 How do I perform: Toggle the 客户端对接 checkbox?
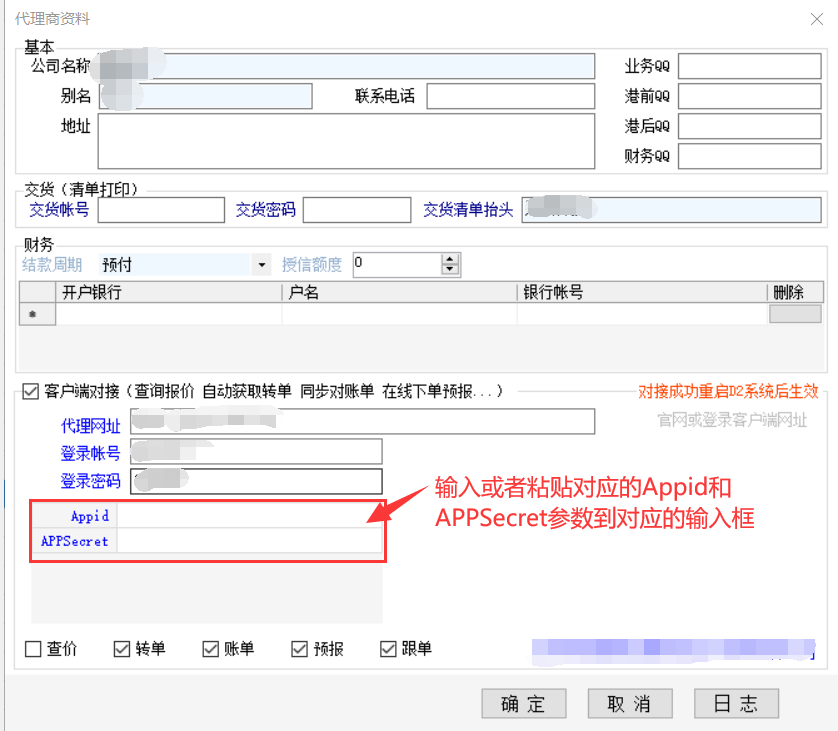[x=30, y=390]
